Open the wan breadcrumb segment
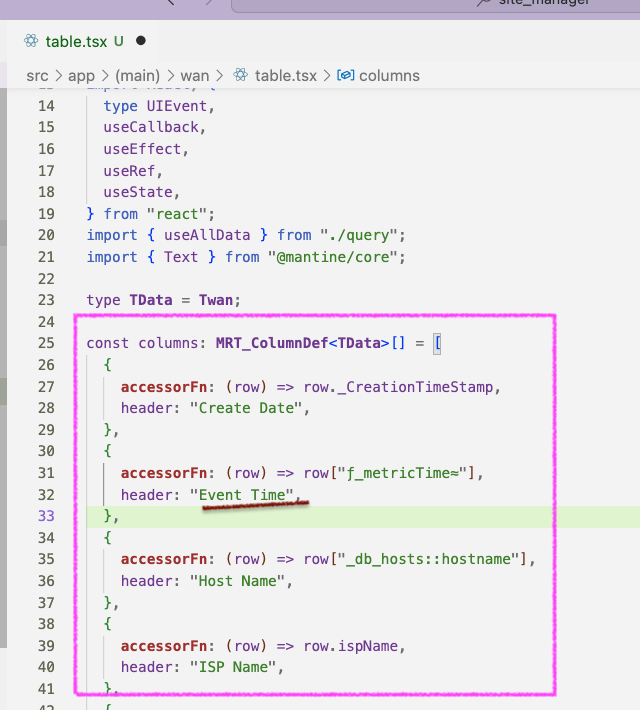640x710 pixels. [195, 76]
